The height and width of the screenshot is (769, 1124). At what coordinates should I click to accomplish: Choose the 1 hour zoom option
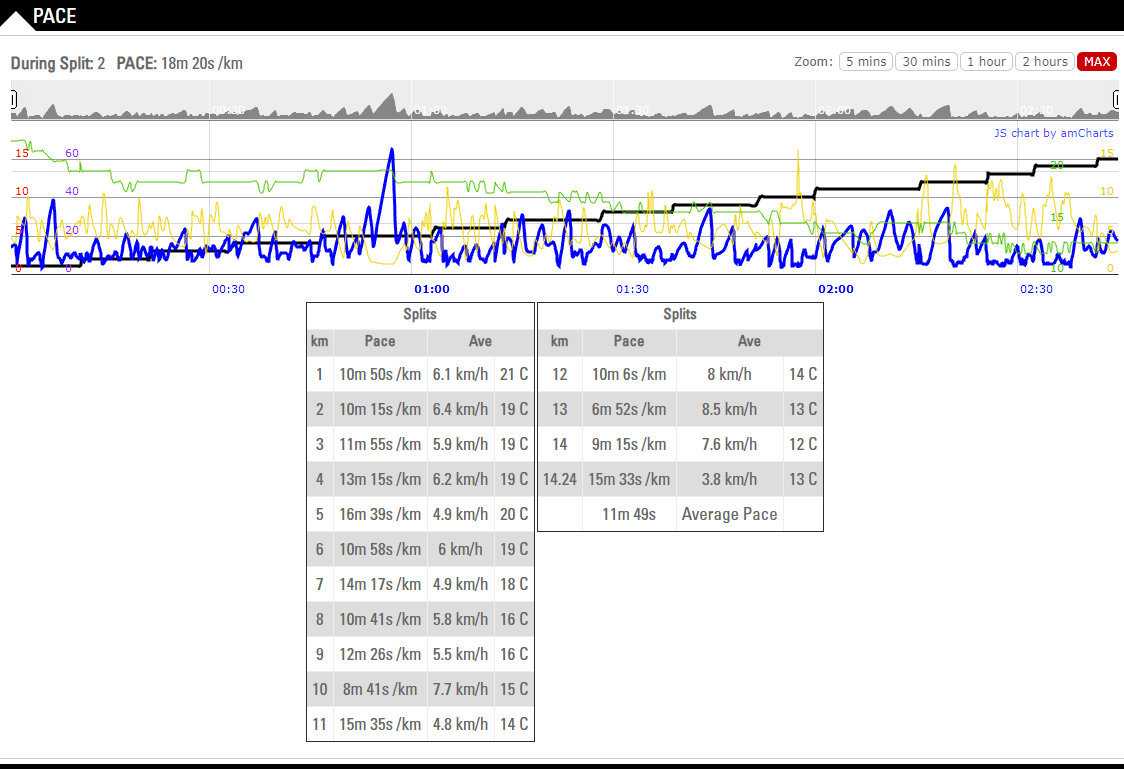[x=985, y=62]
